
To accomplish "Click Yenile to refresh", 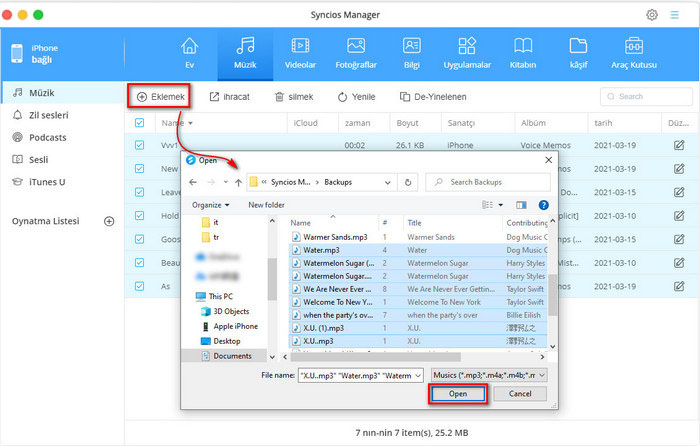I will [356, 96].
